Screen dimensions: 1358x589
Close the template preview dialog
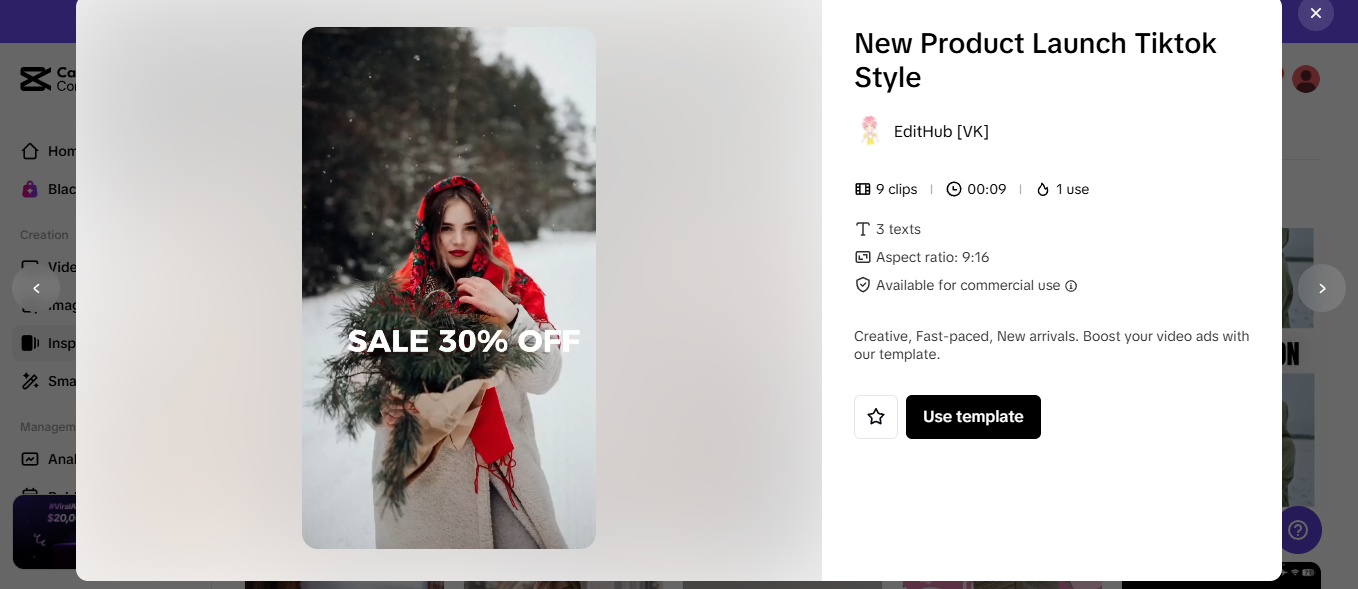coord(1315,13)
